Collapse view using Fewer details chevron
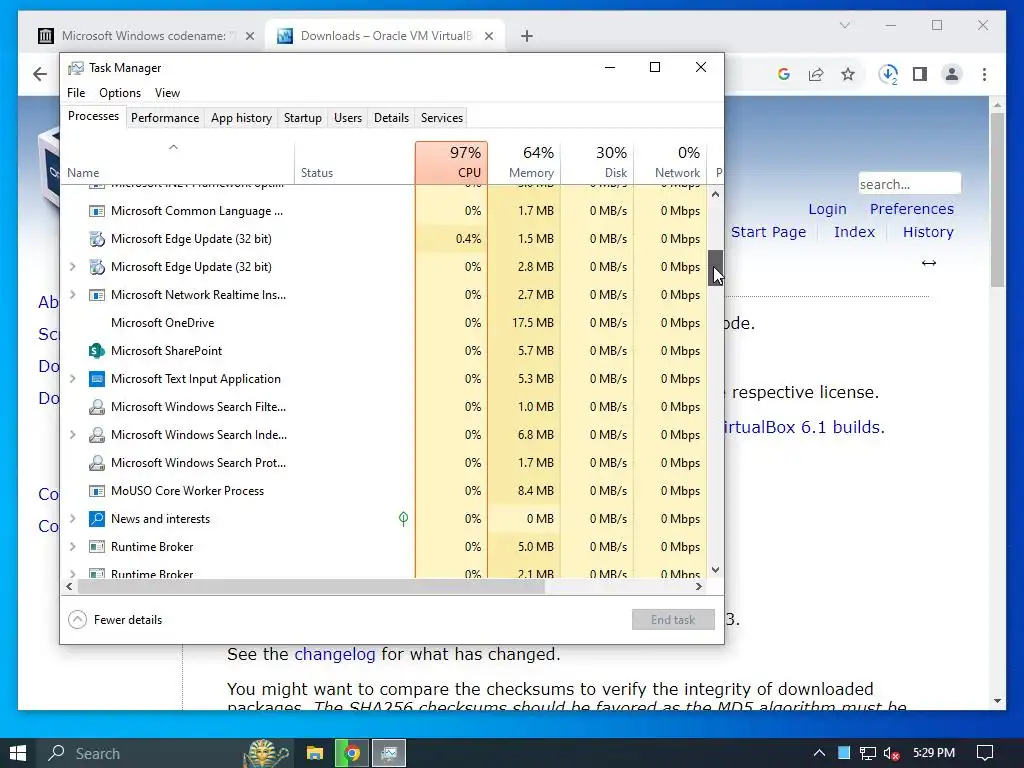1024x768 pixels. 77,620
